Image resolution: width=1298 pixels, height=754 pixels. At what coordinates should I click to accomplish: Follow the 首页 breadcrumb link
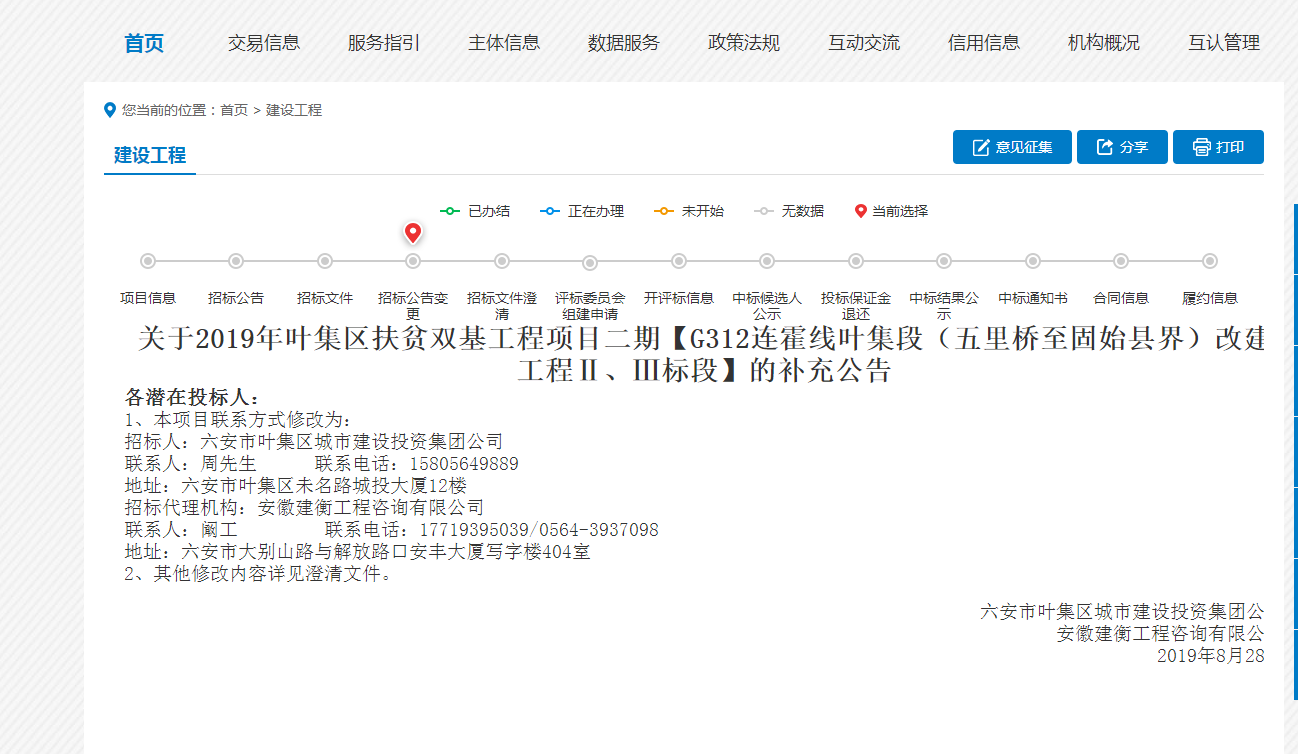click(234, 110)
